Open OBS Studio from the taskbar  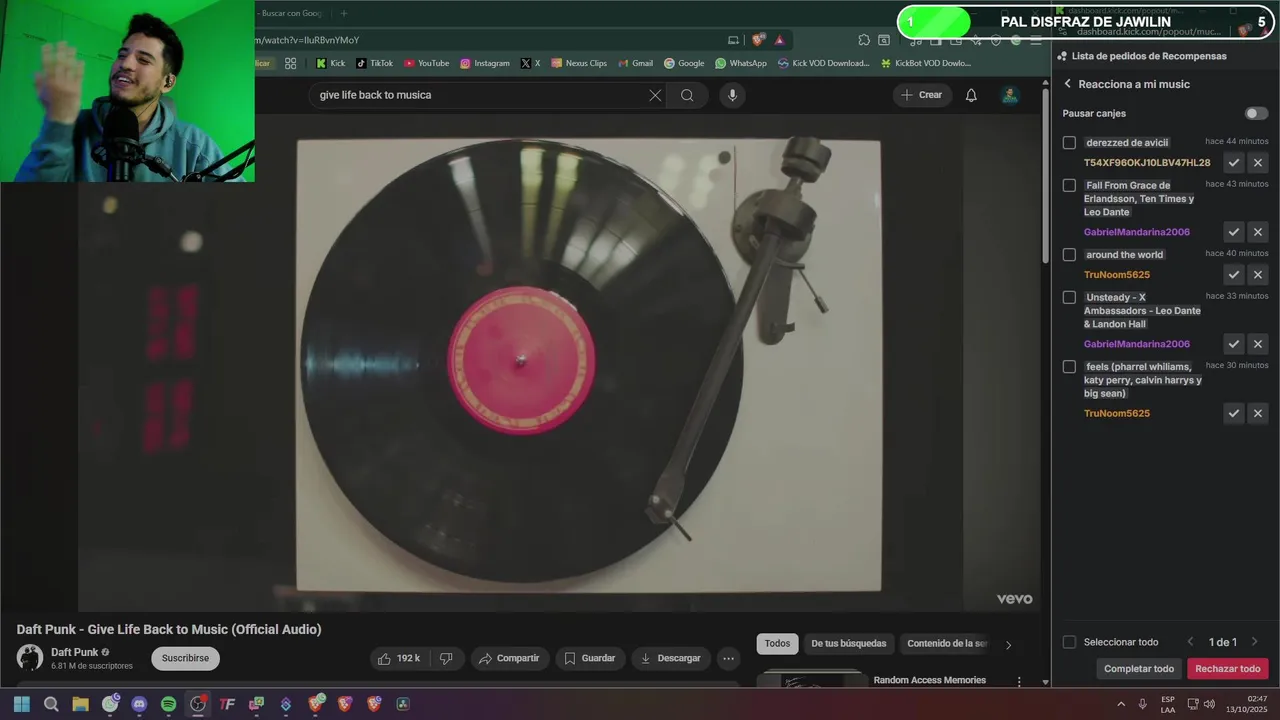pyautogui.click(x=198, y=704)
